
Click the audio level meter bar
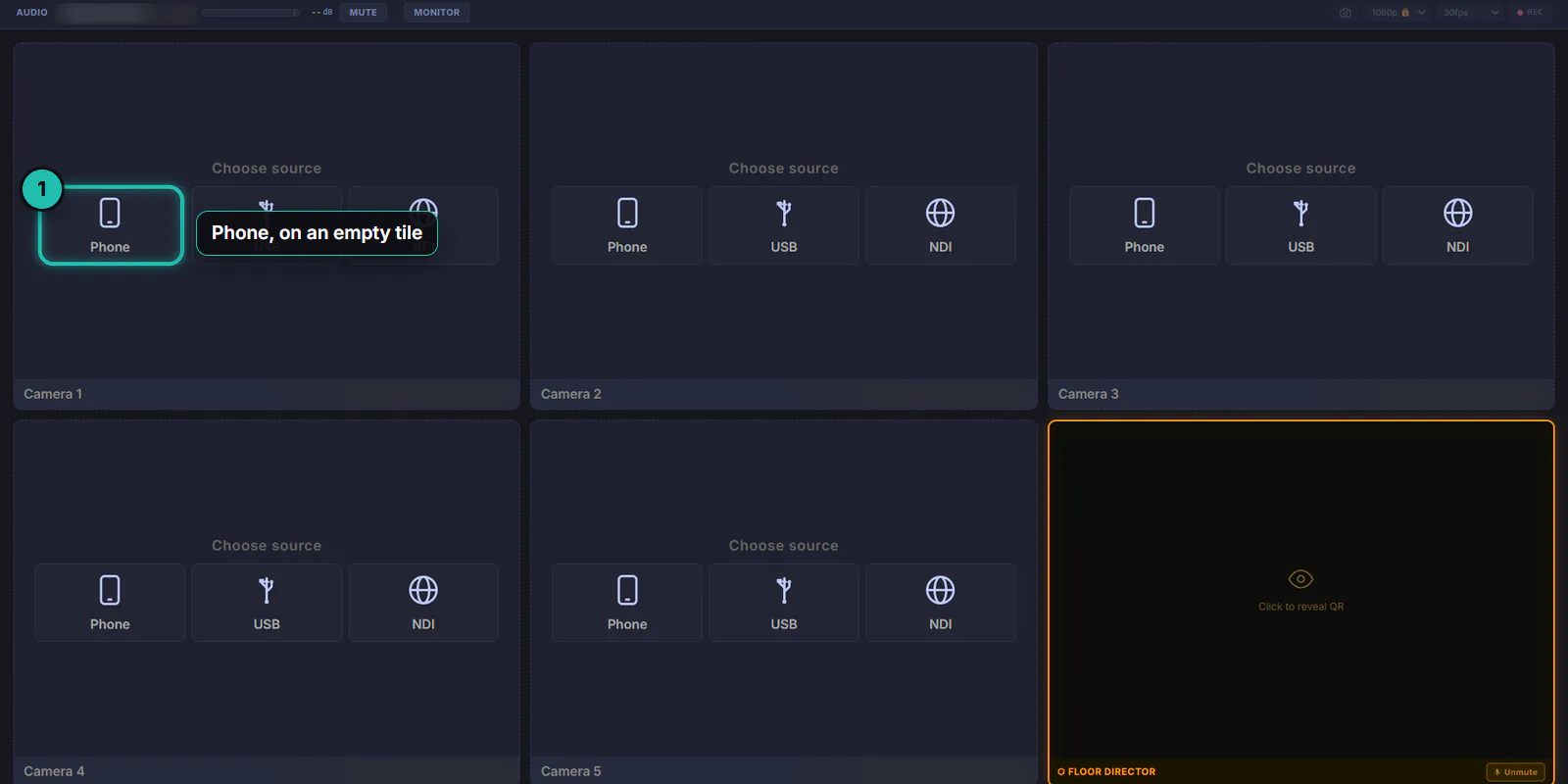(x=251, y=13)
